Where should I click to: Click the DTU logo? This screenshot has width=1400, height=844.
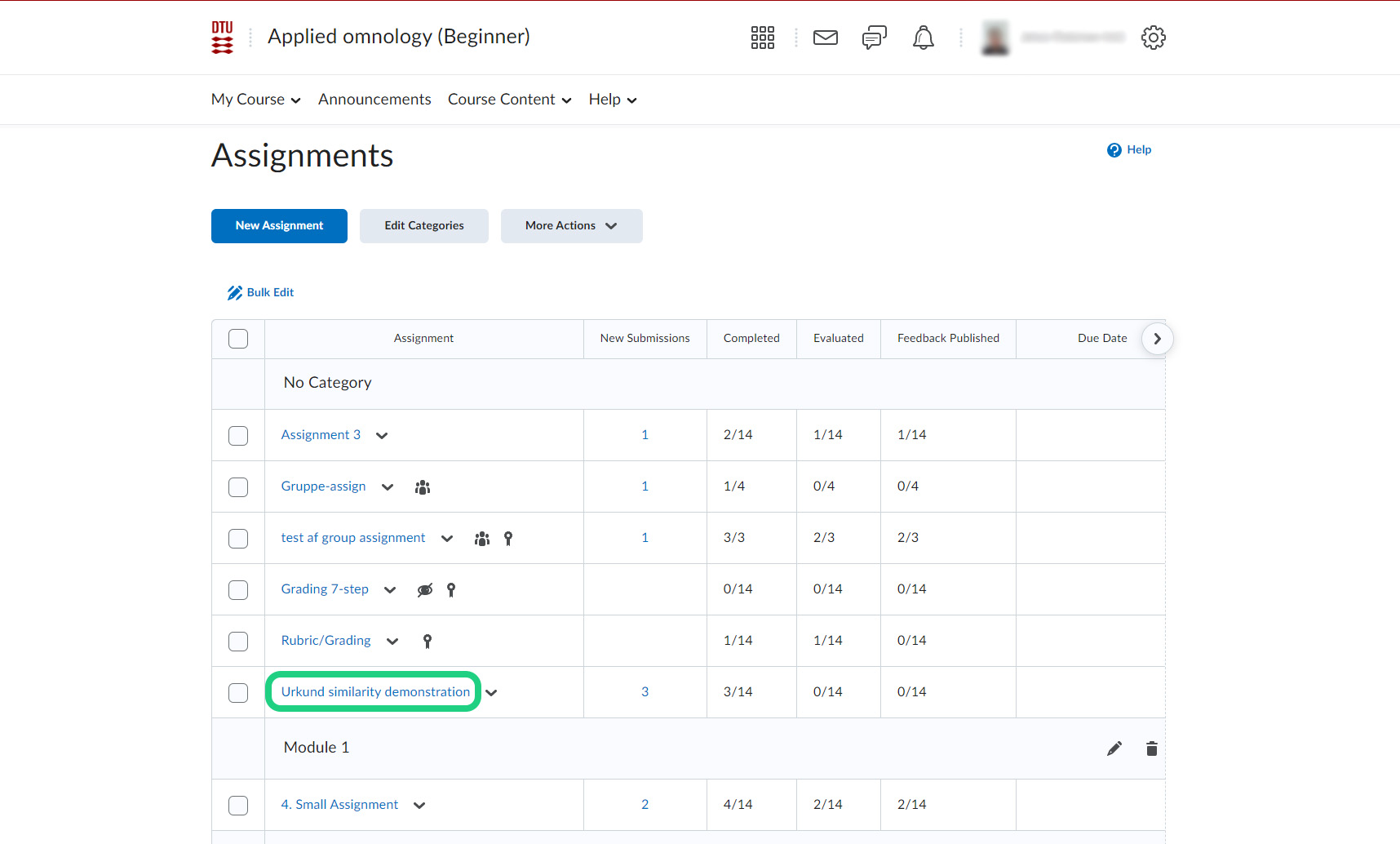pos(222,38)
